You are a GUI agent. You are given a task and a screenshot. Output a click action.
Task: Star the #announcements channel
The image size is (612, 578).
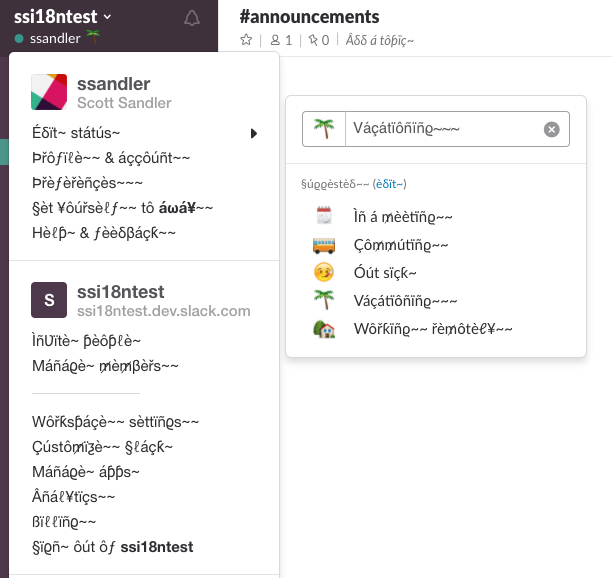click(246, 39)
